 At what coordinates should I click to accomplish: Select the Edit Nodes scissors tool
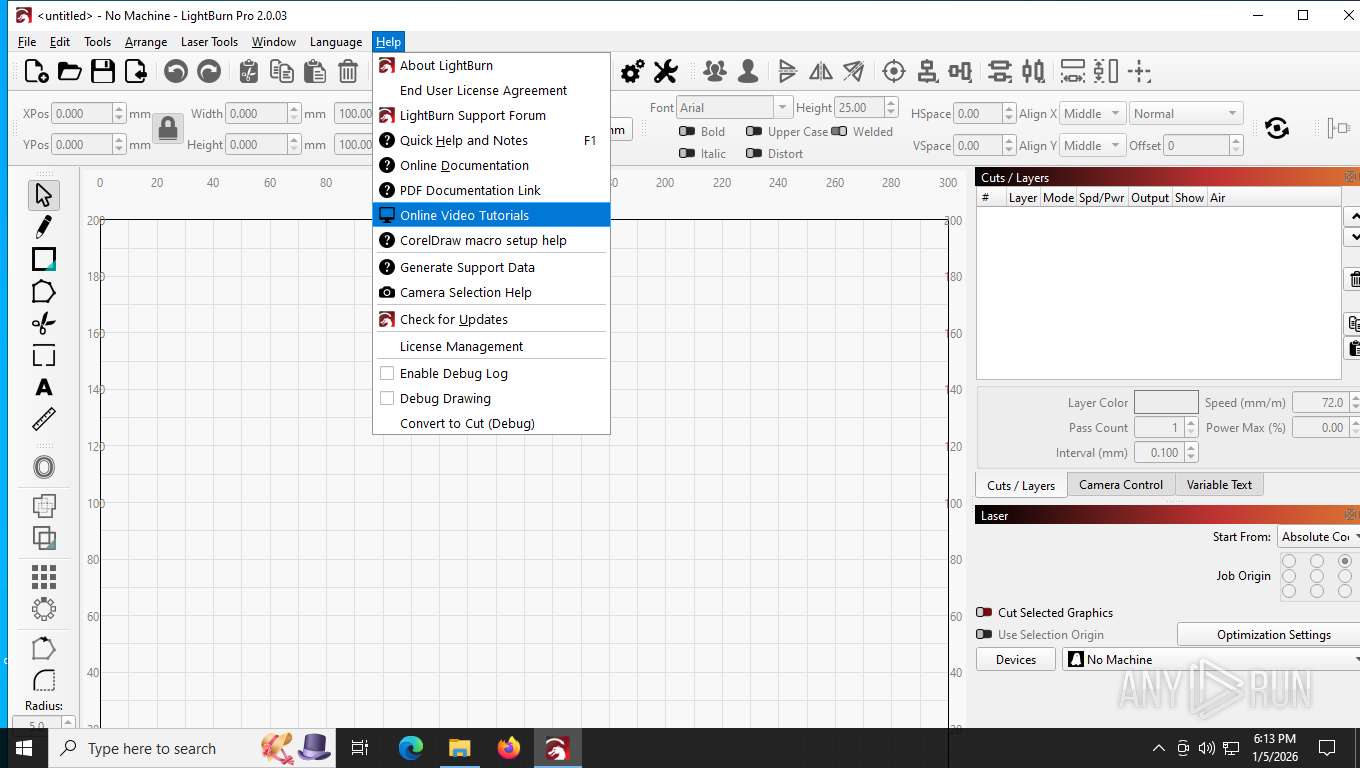point(43,323)
